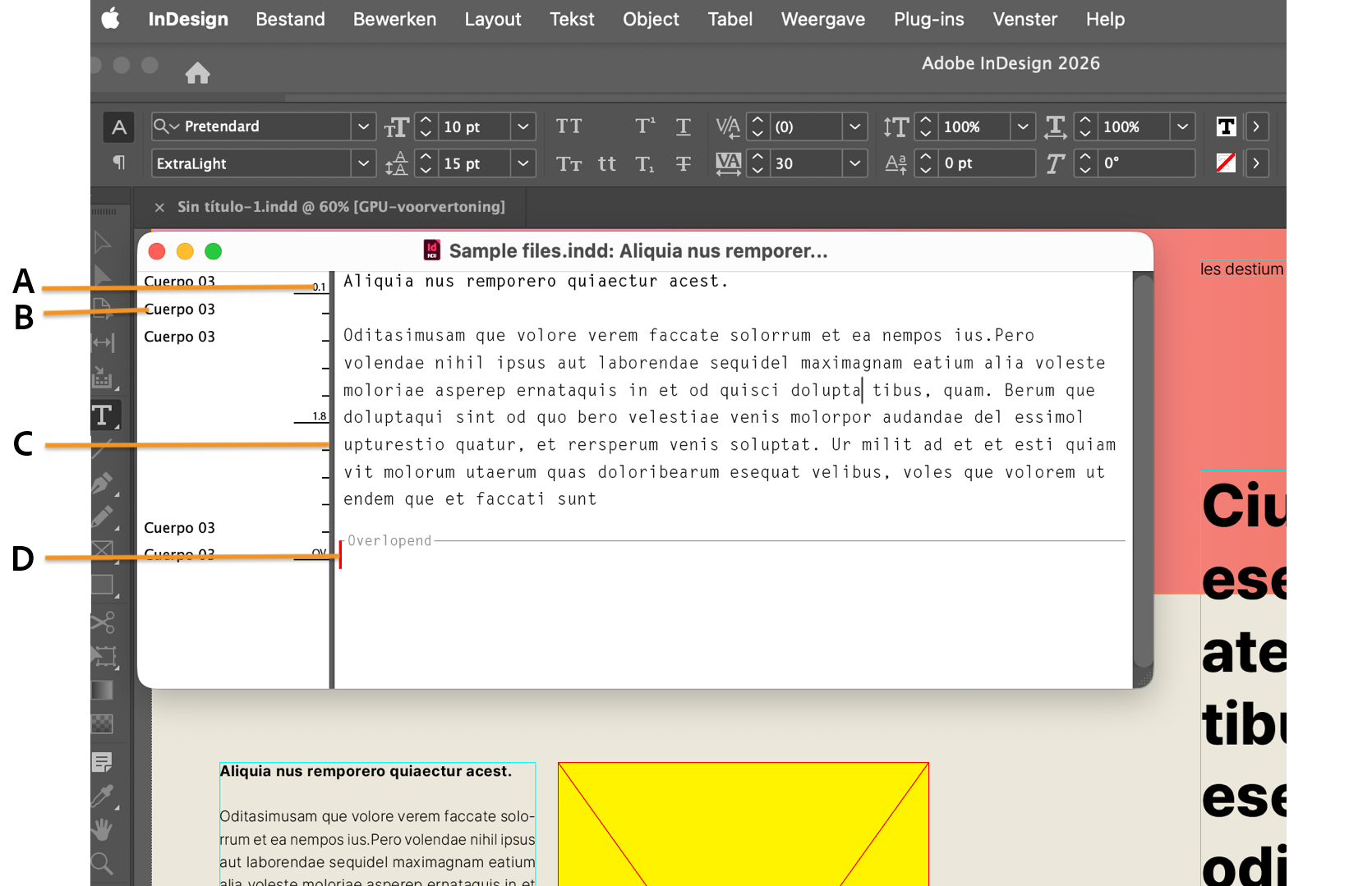This screenshot has height=886, width=1372.
Task: Open the InDesign application menu
Action: point(188,19)
